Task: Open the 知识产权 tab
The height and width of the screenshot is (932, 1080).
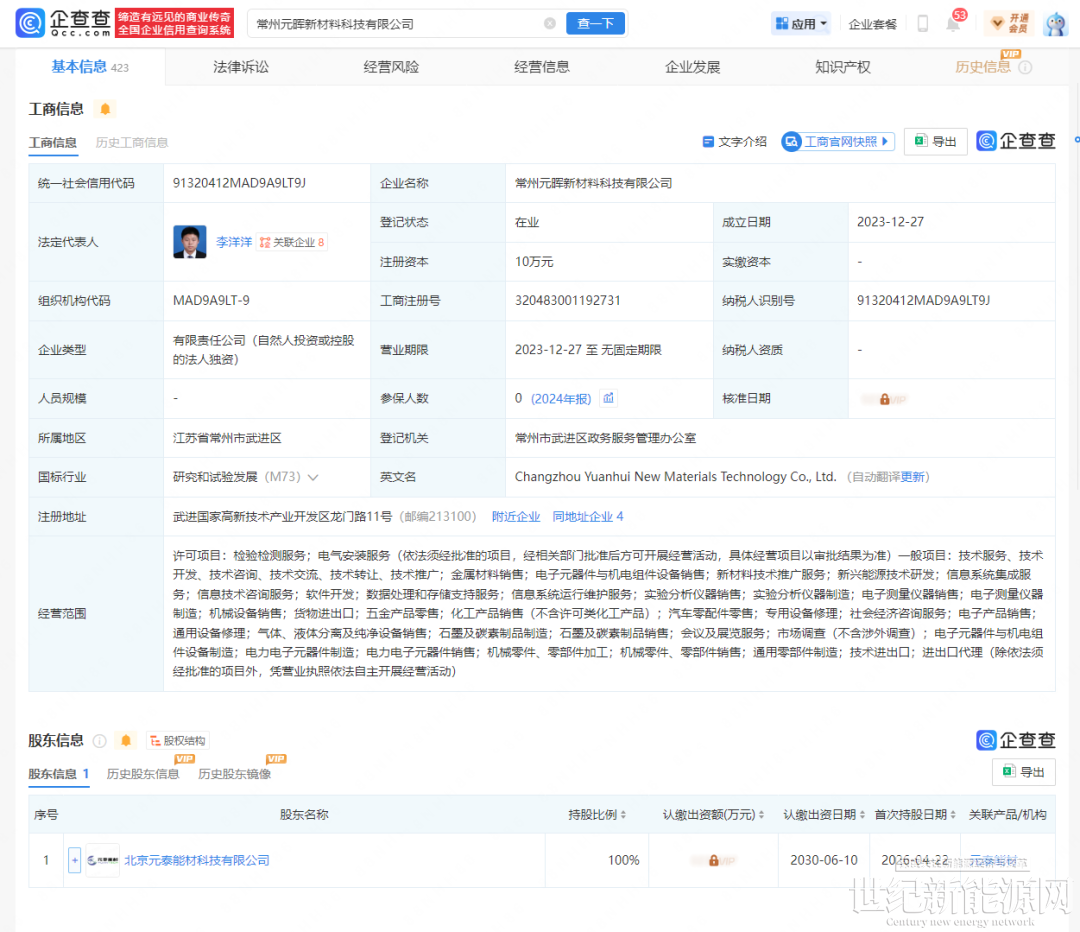Action: coord(843,67)
